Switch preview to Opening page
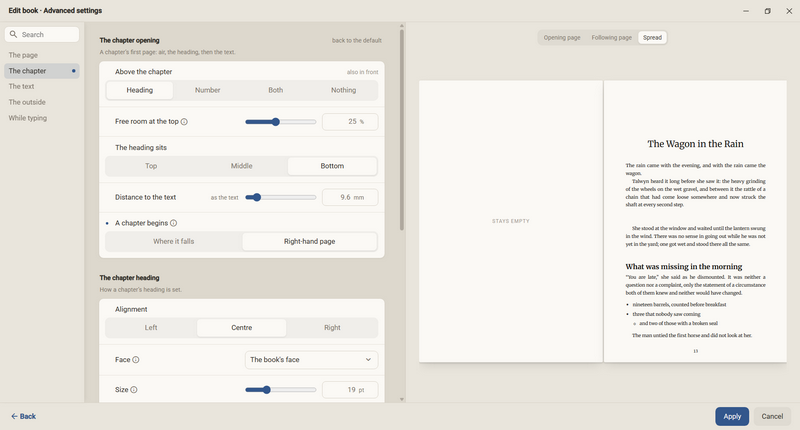 click(562, 37)
